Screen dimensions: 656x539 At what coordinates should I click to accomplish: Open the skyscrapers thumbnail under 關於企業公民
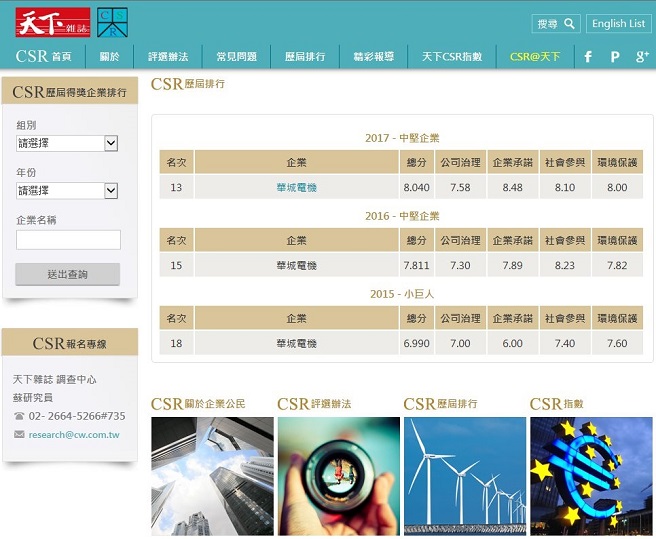tap(213, 476)
